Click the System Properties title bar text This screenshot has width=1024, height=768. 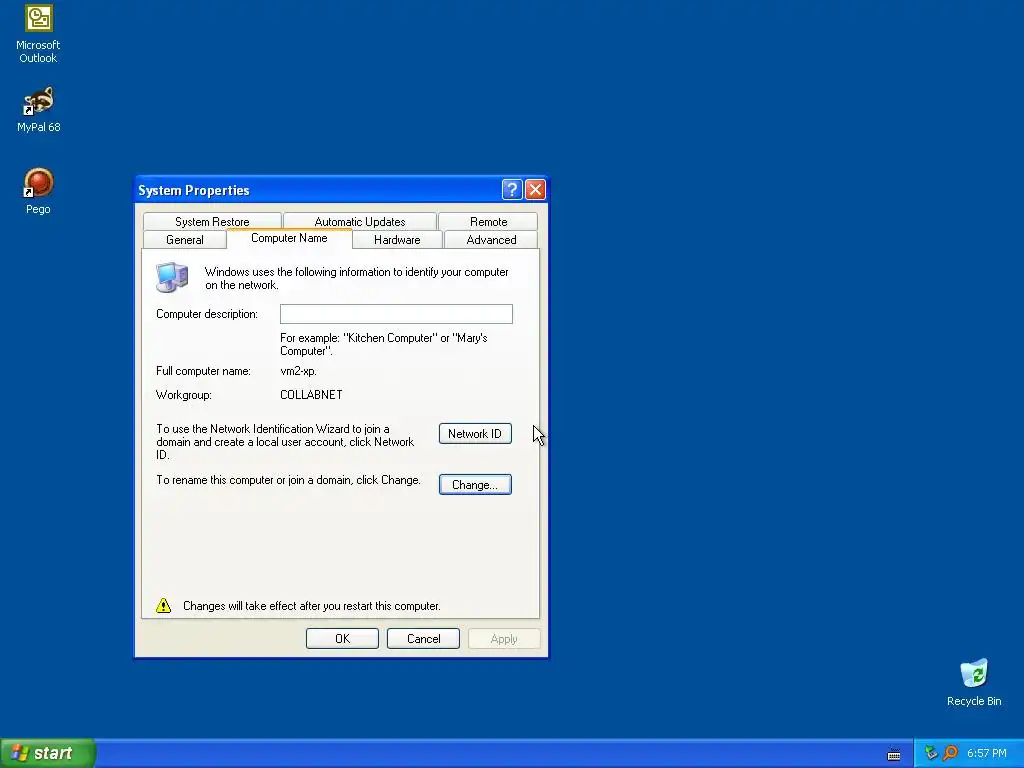click(x=194, y=191)
